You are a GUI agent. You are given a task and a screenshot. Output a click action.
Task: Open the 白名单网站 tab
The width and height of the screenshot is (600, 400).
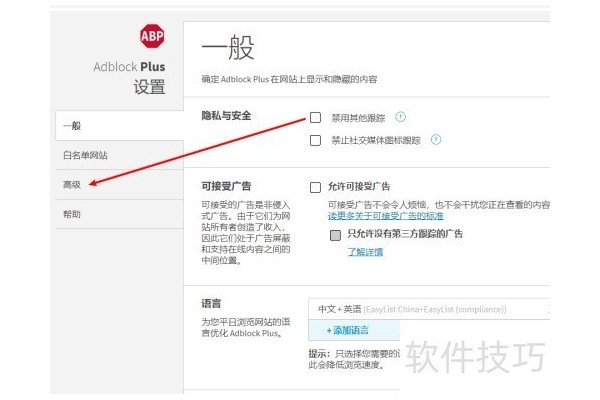click(120, 155)
